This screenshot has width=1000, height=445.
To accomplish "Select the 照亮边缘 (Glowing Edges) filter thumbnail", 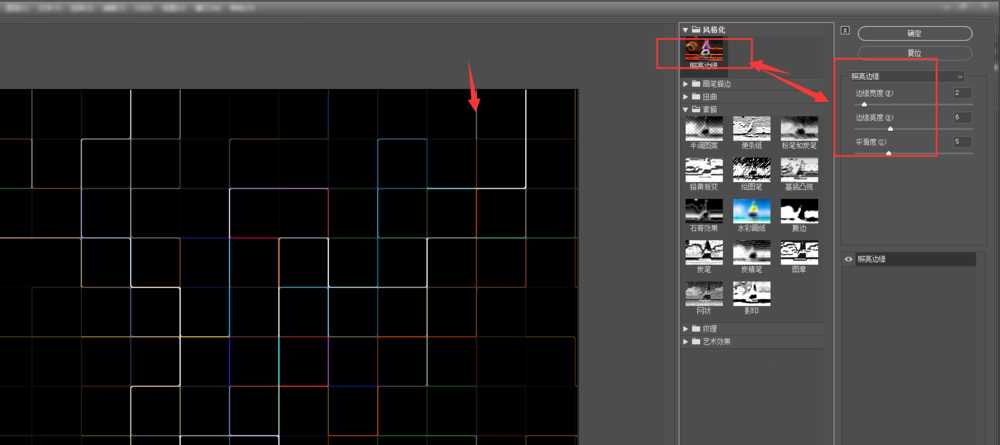I will point(703,52).
